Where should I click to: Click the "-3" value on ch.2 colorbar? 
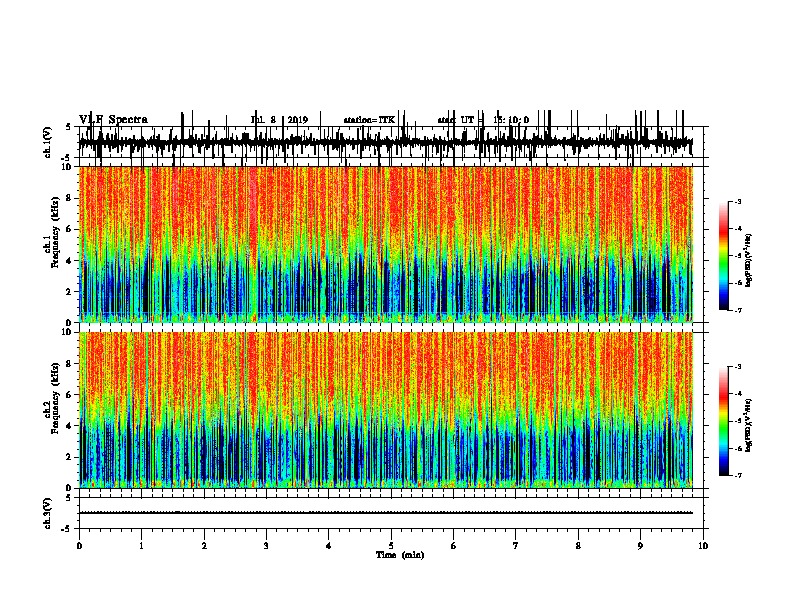[x=737, y=367]
